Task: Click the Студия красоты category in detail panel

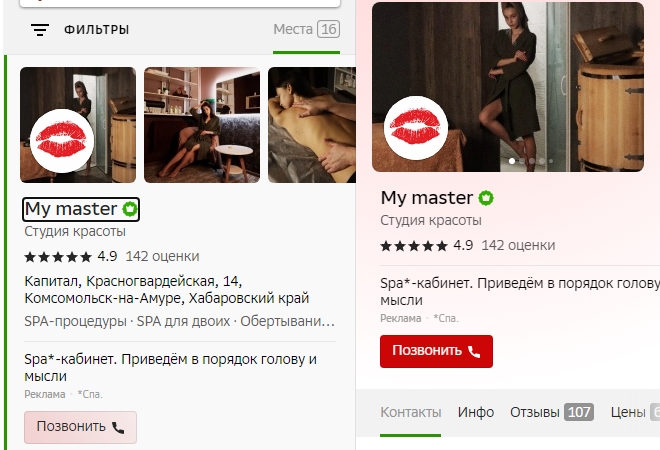Action: point(431,220)
